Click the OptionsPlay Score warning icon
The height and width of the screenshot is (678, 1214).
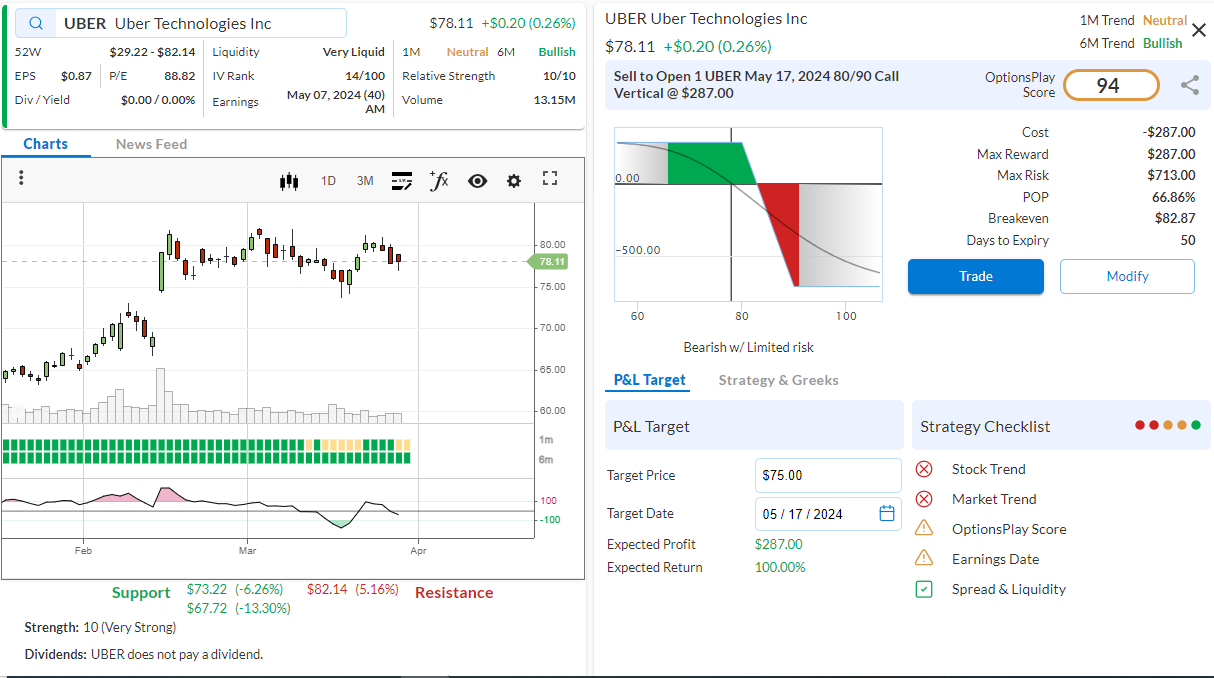(924, 528)
